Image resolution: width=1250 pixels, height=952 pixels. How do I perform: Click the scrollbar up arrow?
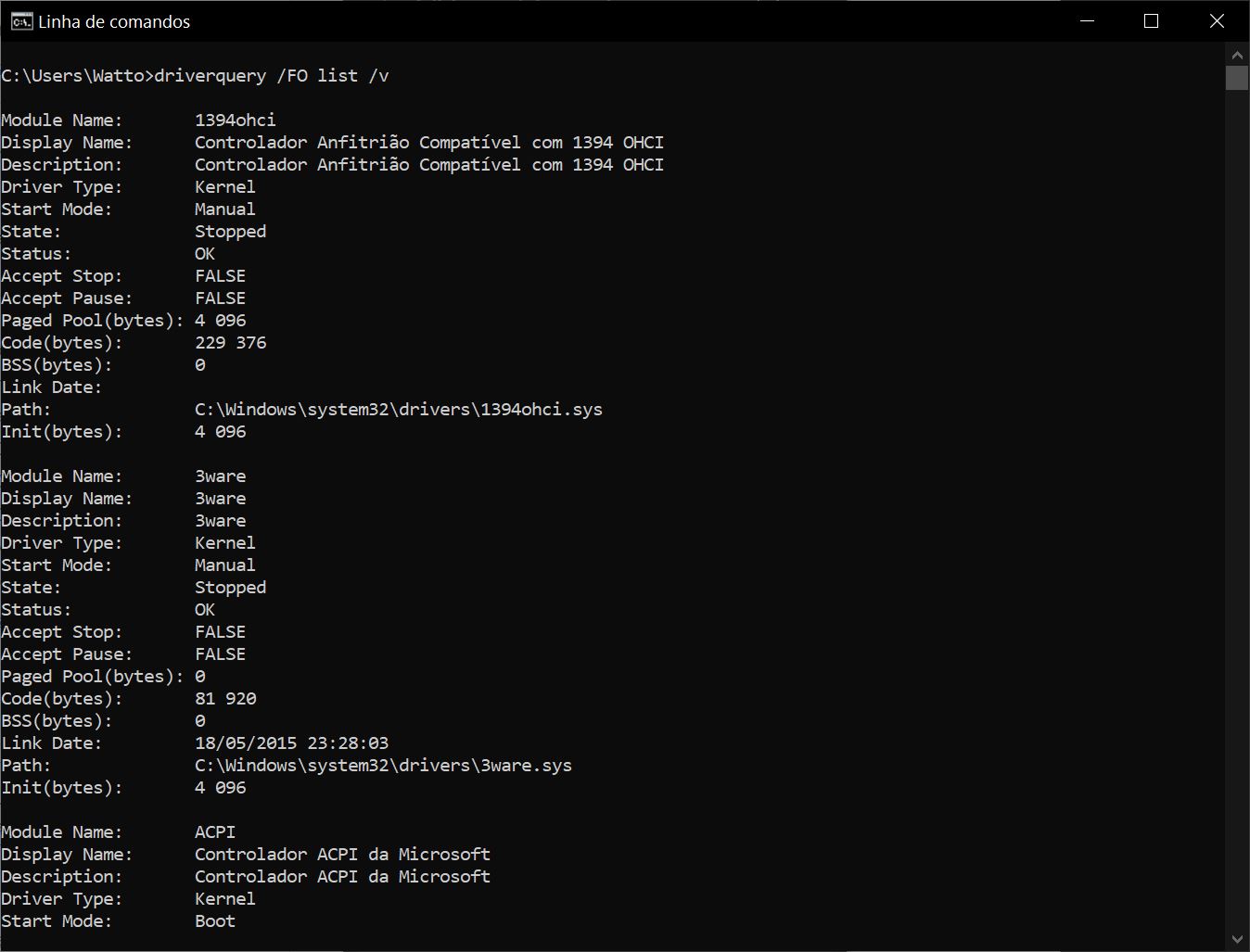[1236, 53]
